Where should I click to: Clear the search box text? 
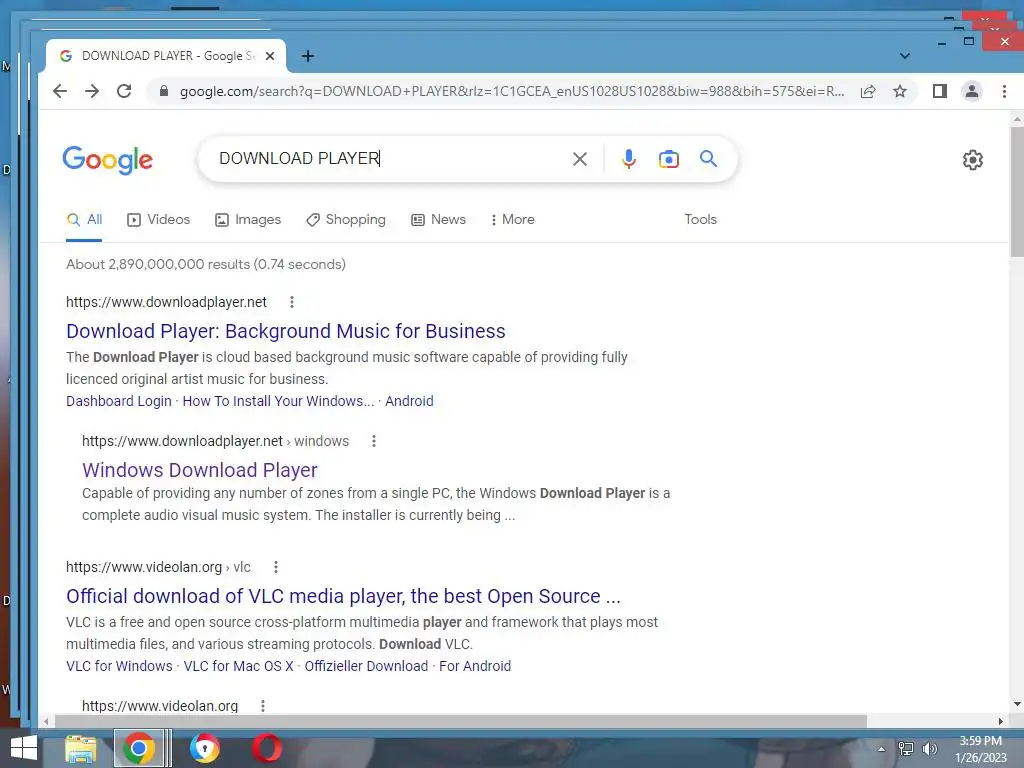(579, 159)
